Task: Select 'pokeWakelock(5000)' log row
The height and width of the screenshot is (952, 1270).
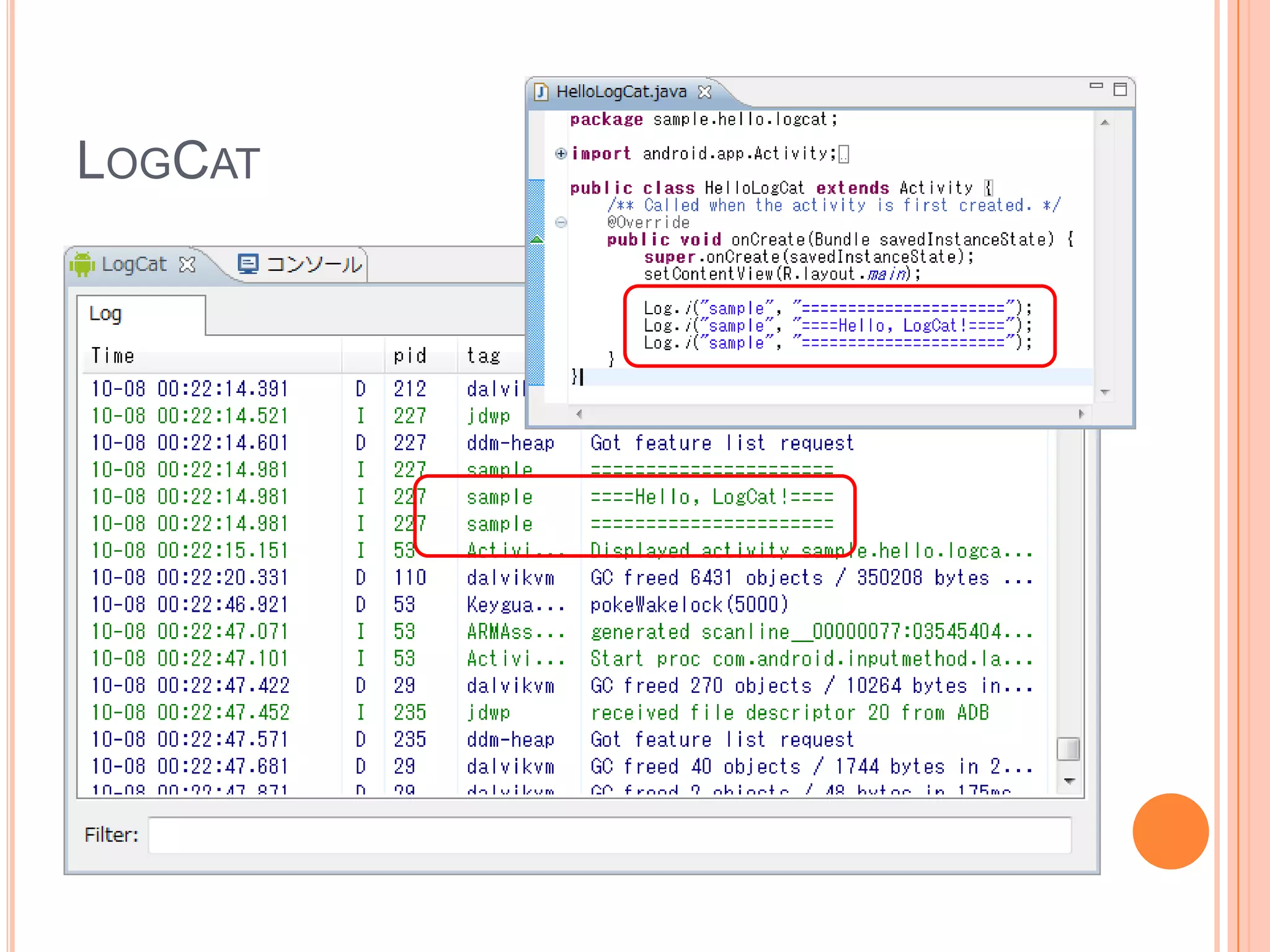Action: click(564, 605)
